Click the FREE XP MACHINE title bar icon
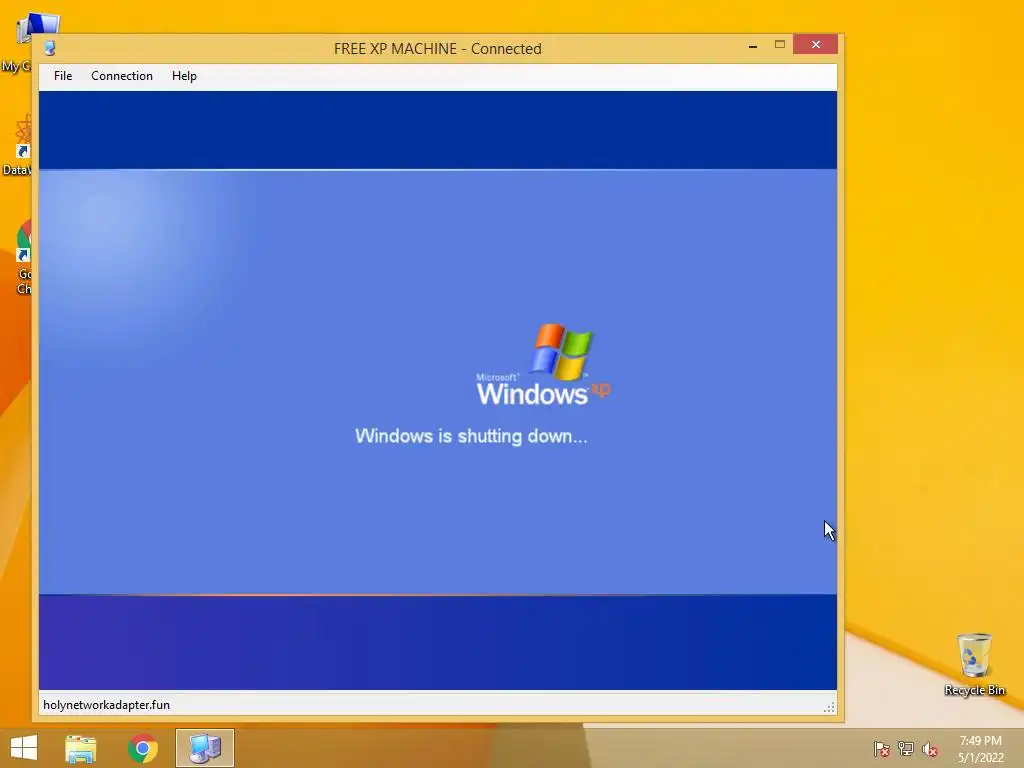1024x768 pixels. tap(50, 48)
